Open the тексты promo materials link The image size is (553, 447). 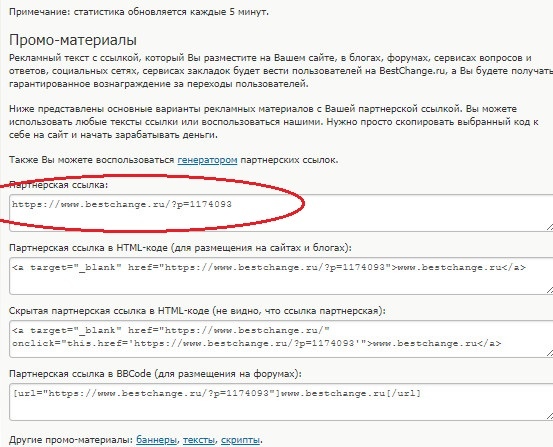(199, 440)
